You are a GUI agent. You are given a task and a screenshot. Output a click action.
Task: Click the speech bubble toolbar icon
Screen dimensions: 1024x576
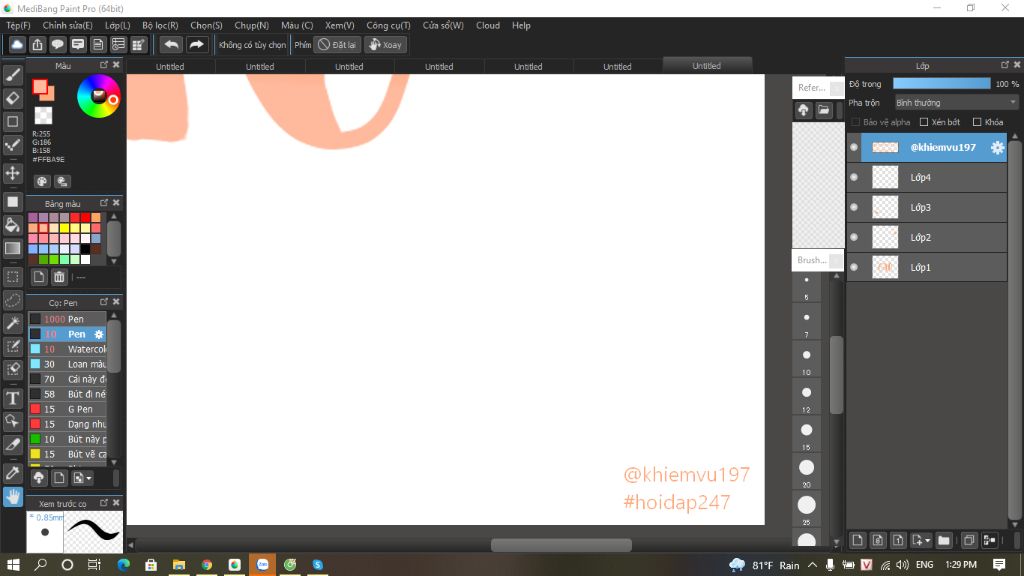click(x=57, y=44)
